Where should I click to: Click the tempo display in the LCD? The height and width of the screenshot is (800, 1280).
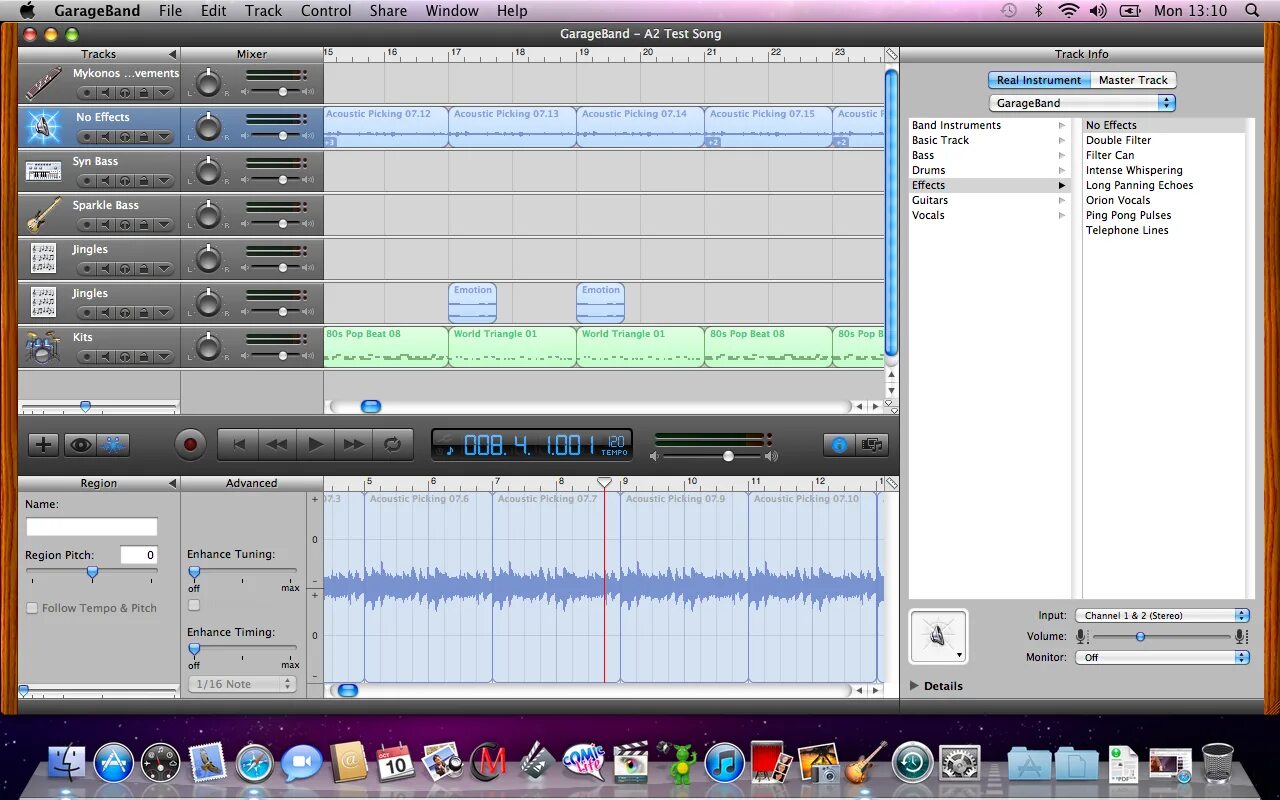tap(616, 445)
